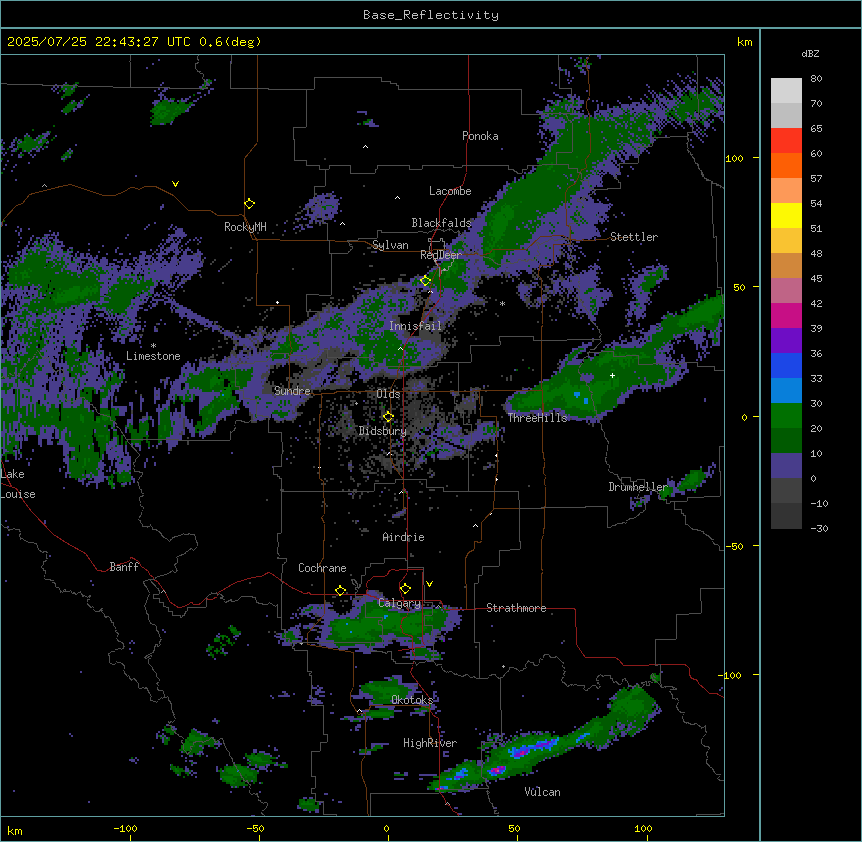Click the Innisfail city label
This screenshot has width=862, height=842.
tap(415, 326)
